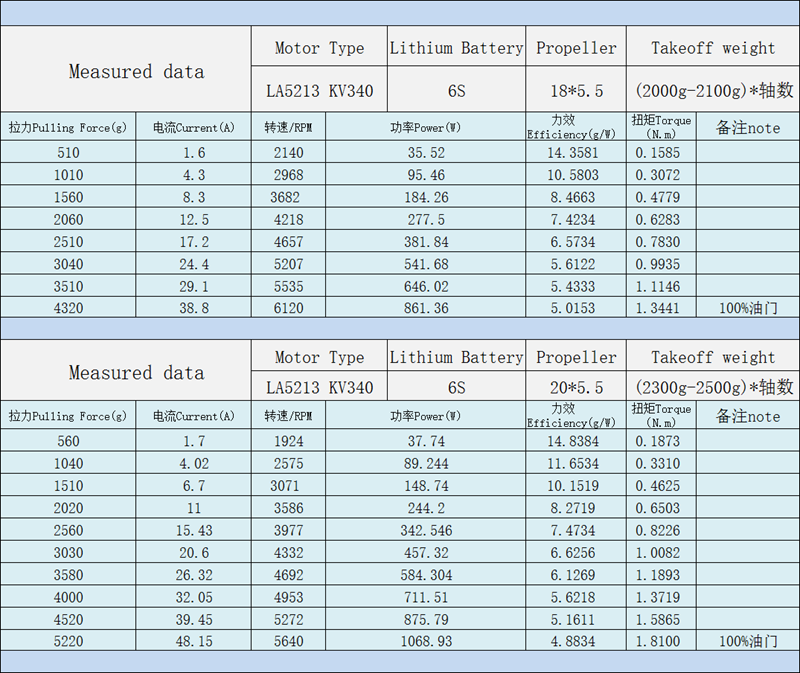Click the current value 4.02
Viewport: 800px width, 673px height.
[194, 463]
